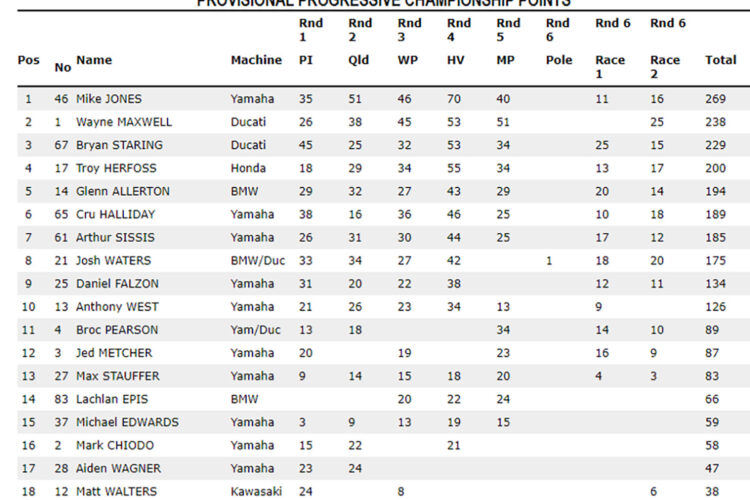Click Cru HALLIDAY name cell
This screenshot has width=750, height=500.
[x=115, y=214]
